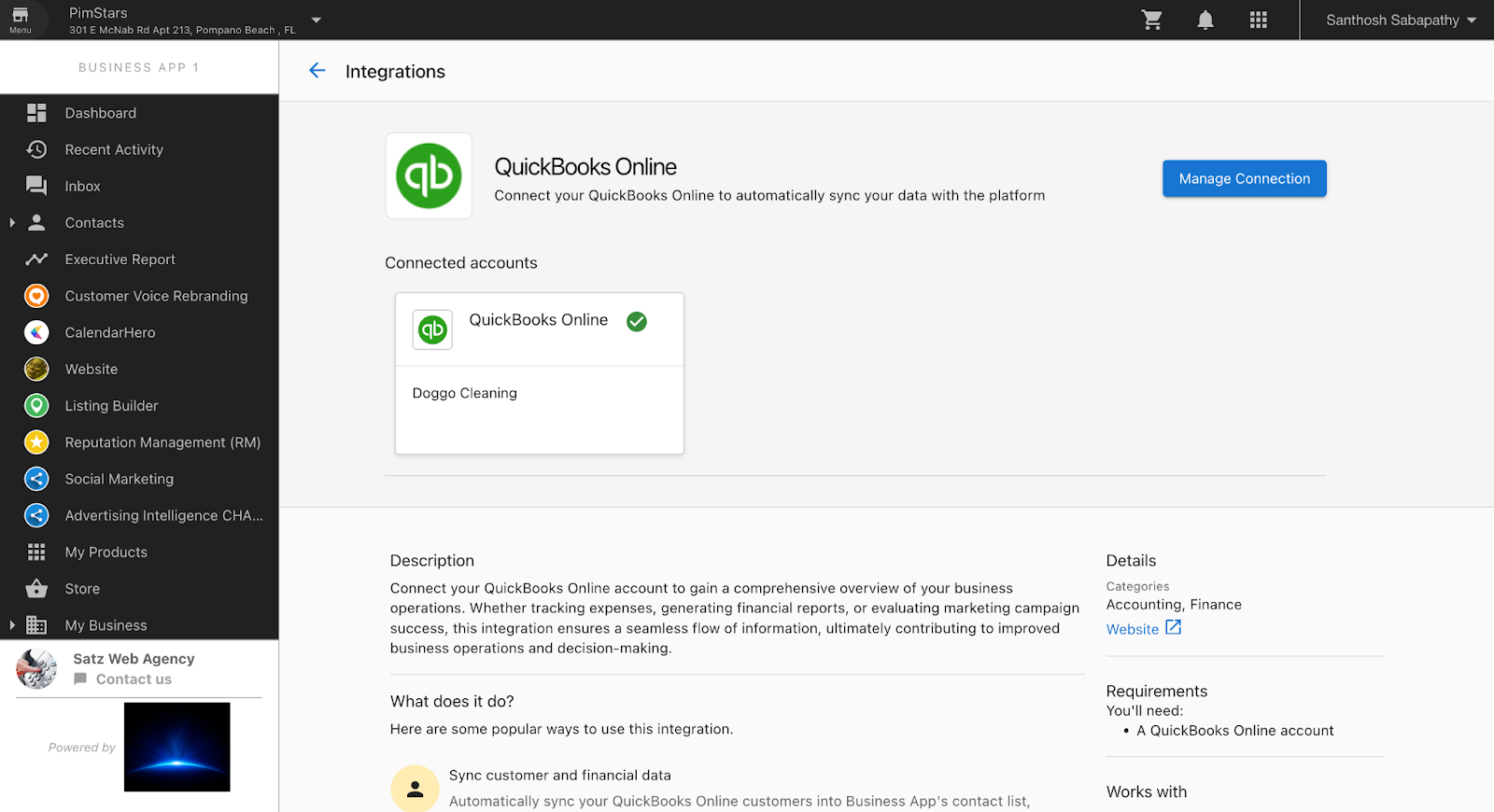Open the Inbox chat icon

point(36,186)
